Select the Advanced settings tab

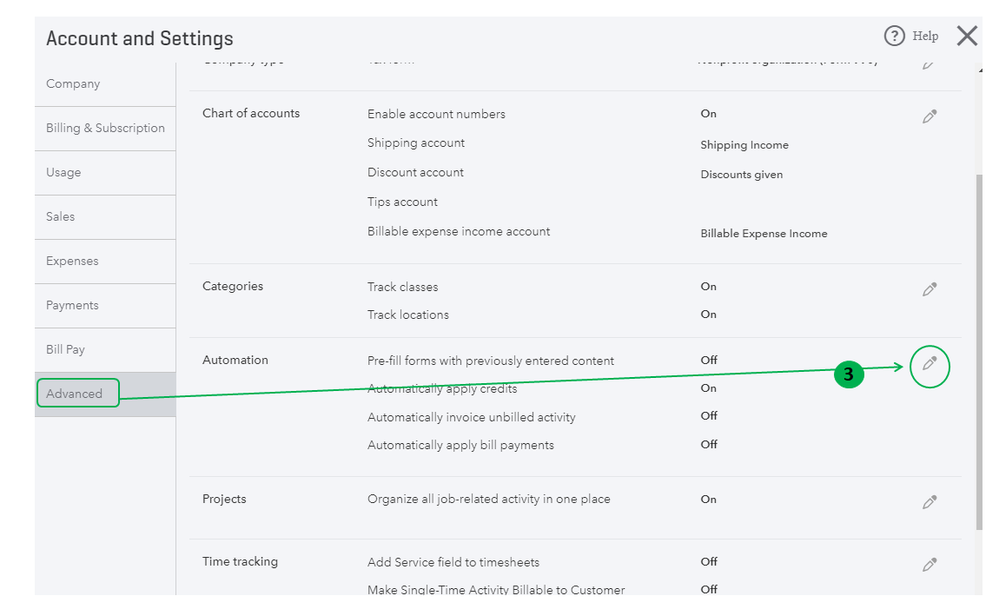[x=76, y=393]
